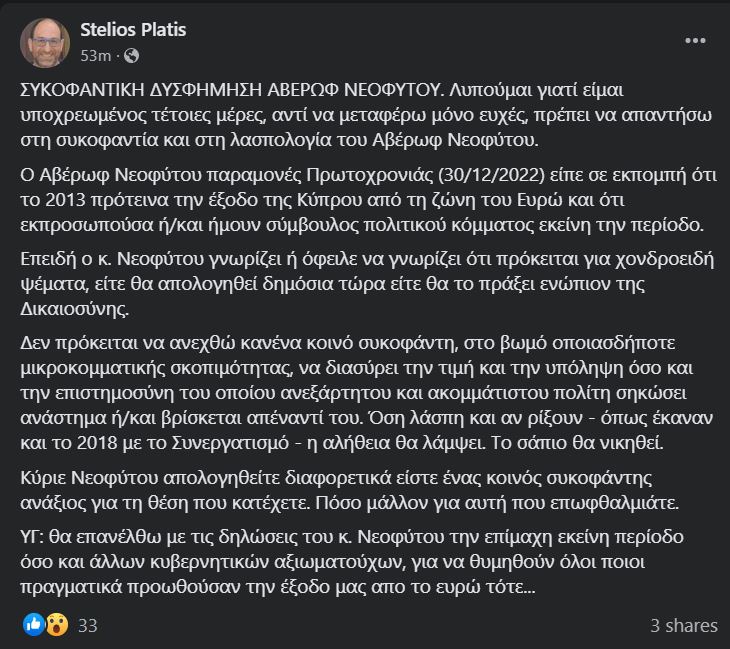
Task: Click the ΣΥΚΟΦΑΝΤΙΚΗ ΔΥΣΦΗΜΗΣΗ ΑΒΕΡΩΦ ΝΕΟΦΥΤΟΥ headline
Action: [x=230, y=89]
